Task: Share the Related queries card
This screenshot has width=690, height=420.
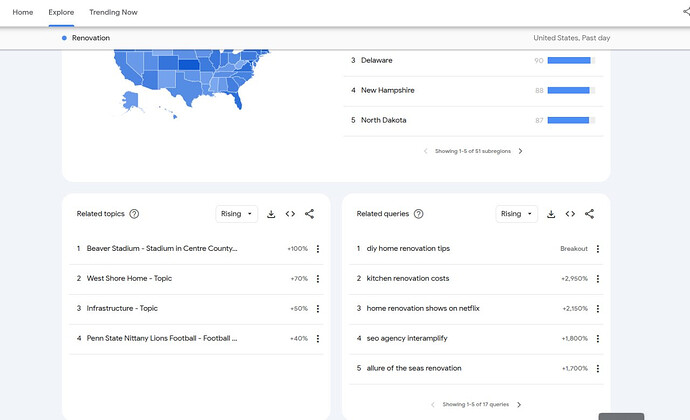Action: tap(589, 214)
